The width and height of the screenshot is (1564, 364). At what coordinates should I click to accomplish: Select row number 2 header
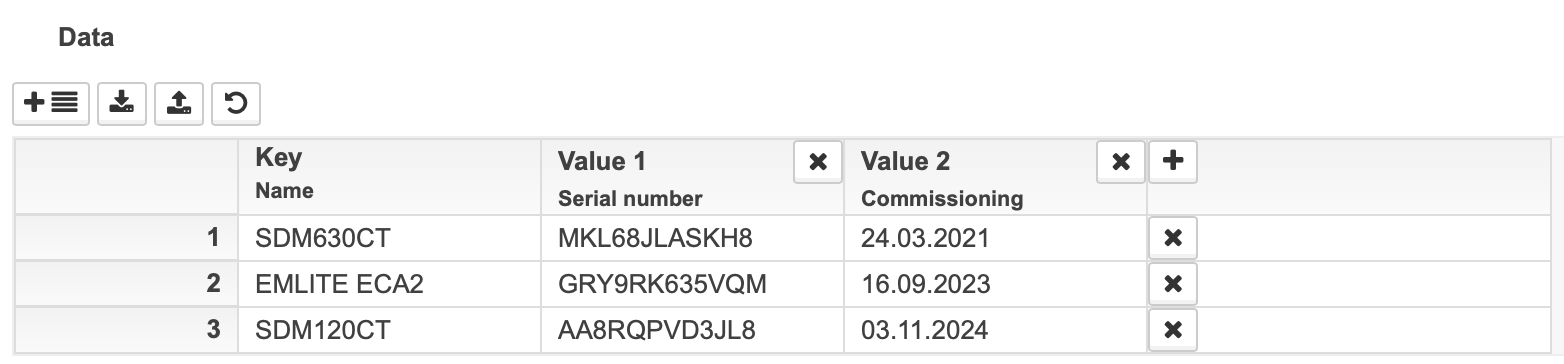tap(126, 284)
